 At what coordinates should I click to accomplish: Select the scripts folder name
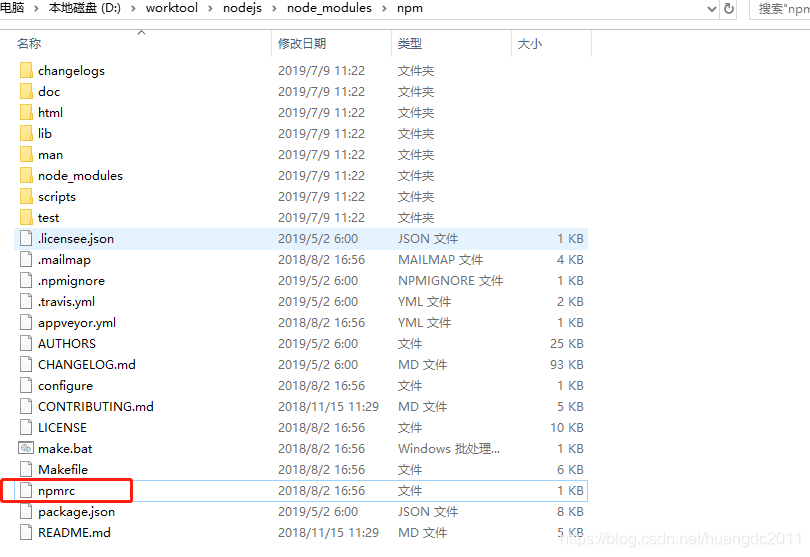(x=57, y=197)
